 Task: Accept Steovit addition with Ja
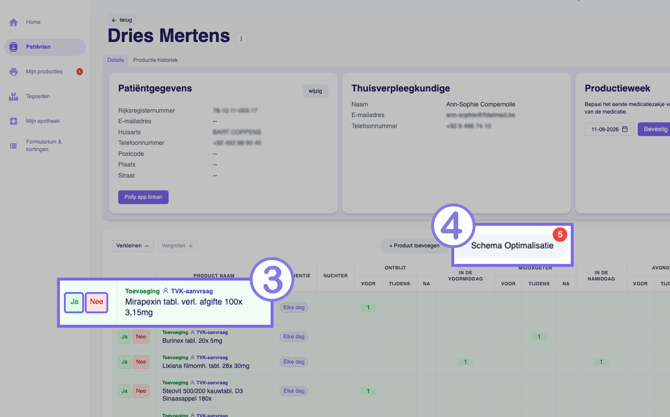click(124, 391)
